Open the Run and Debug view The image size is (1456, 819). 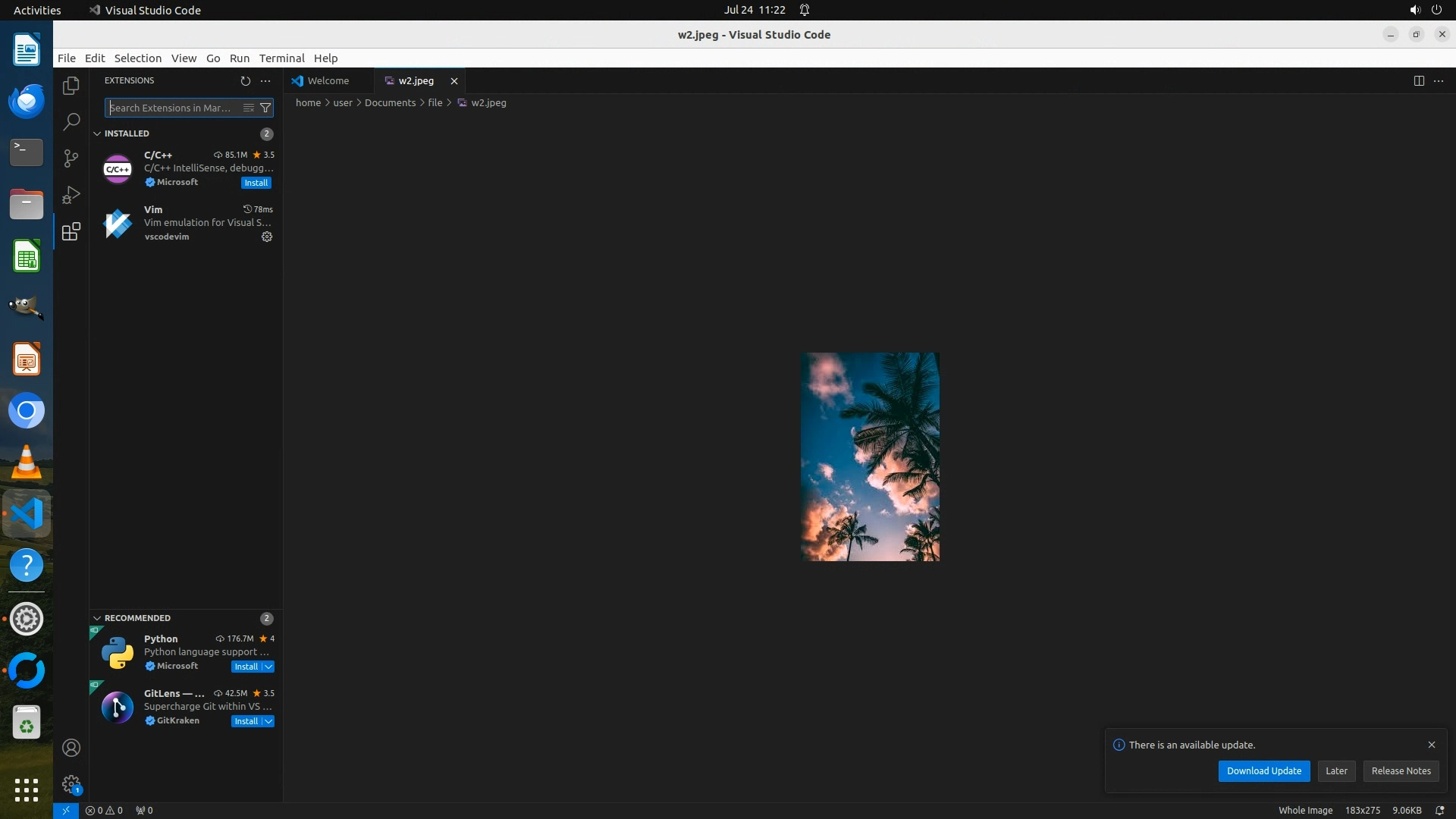(x=71, y=195)
